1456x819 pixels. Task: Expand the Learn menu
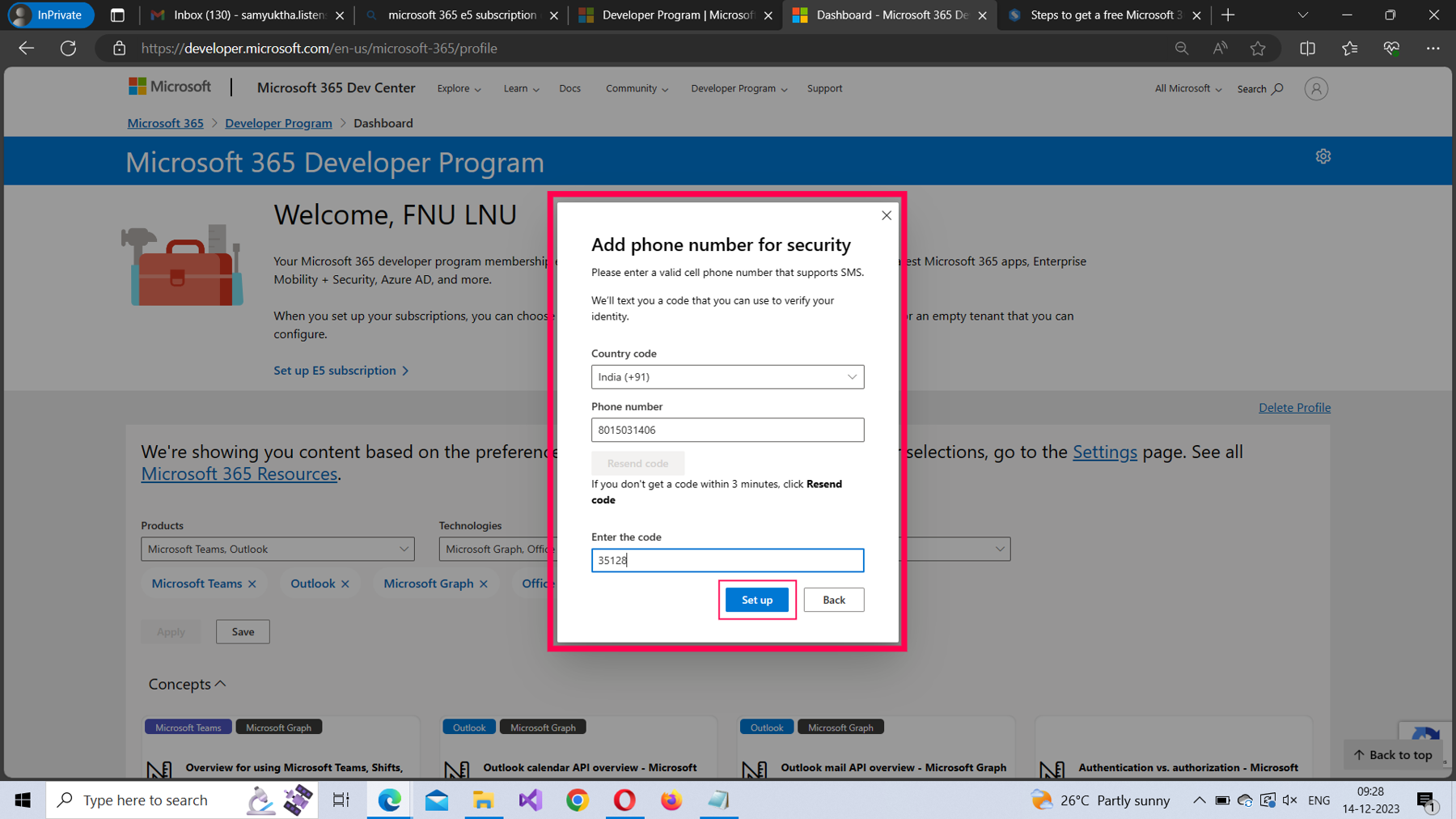point(521,89)
